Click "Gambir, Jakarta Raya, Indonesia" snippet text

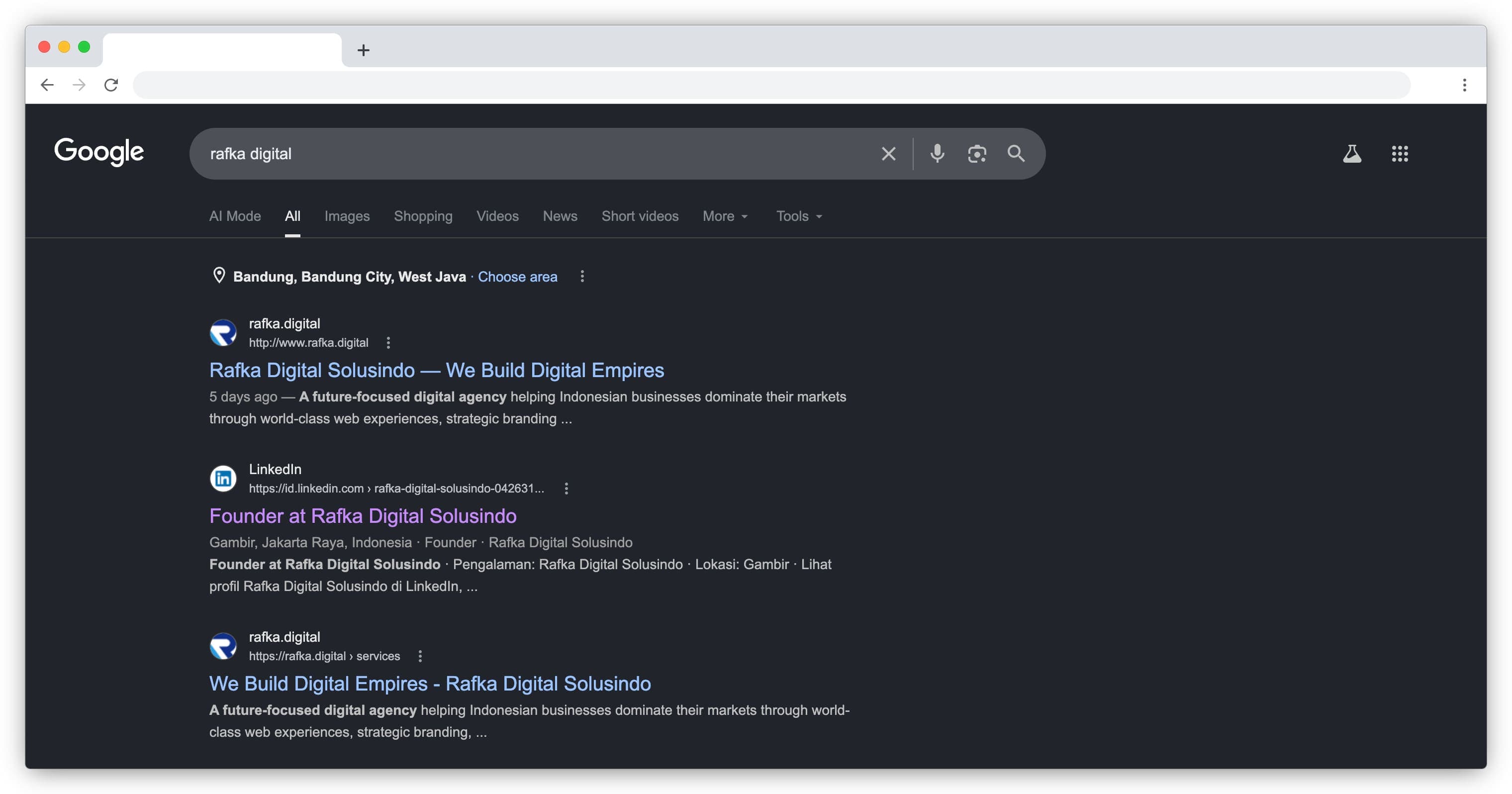coord(310,543)
